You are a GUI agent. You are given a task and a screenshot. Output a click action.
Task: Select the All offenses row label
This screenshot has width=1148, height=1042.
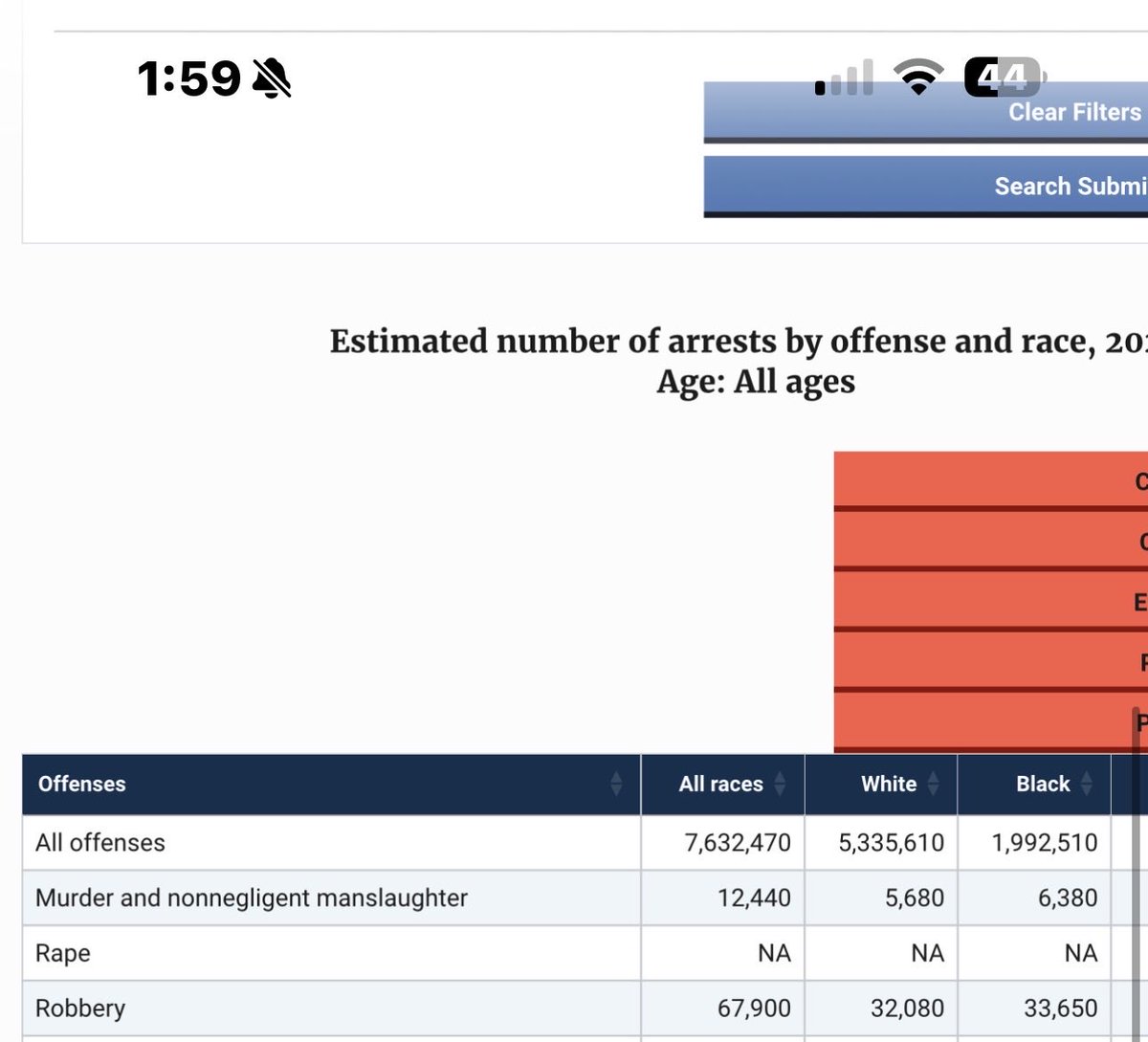tap(99, 843)
